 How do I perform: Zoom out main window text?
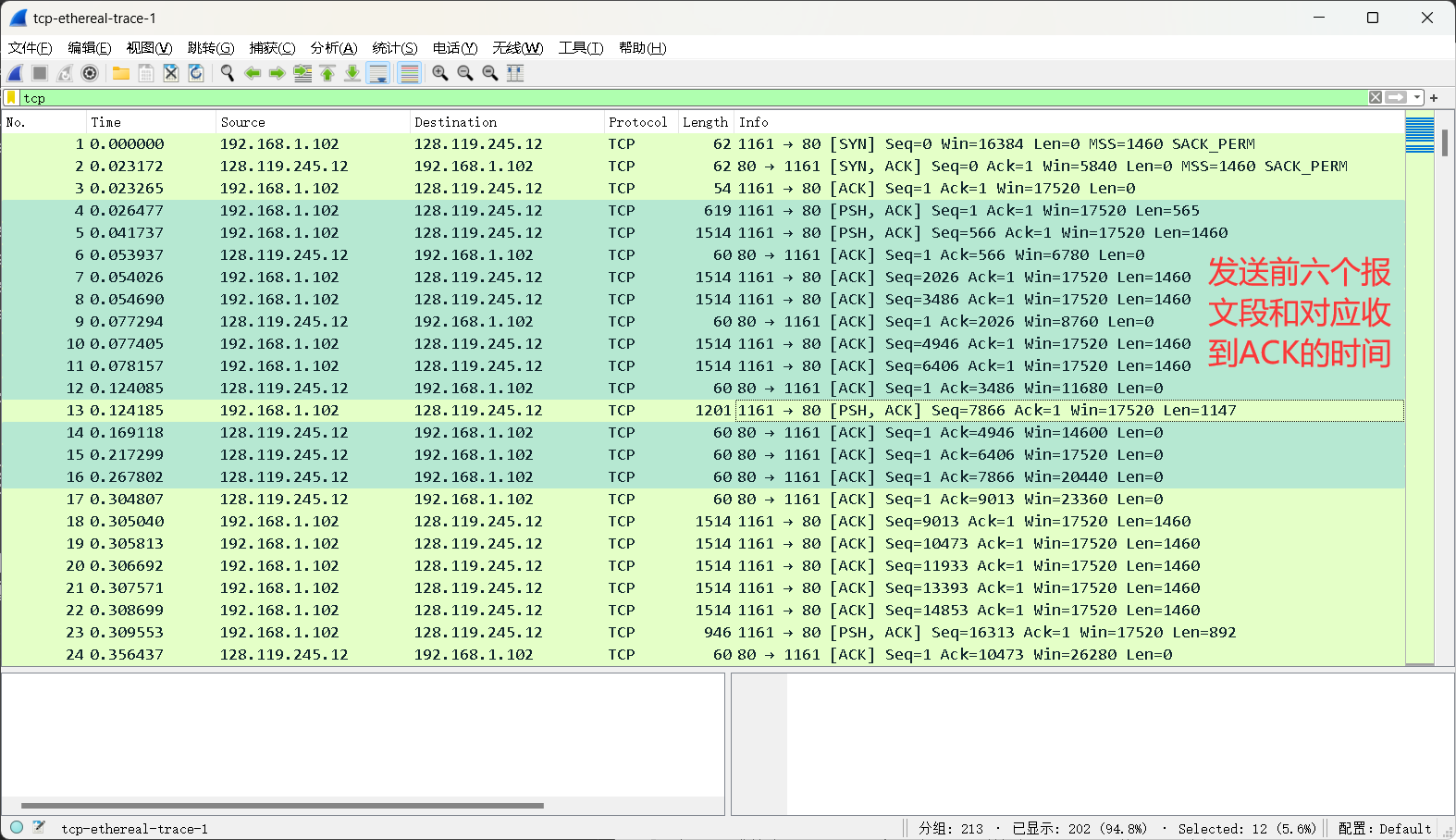(x=465, y=73)
